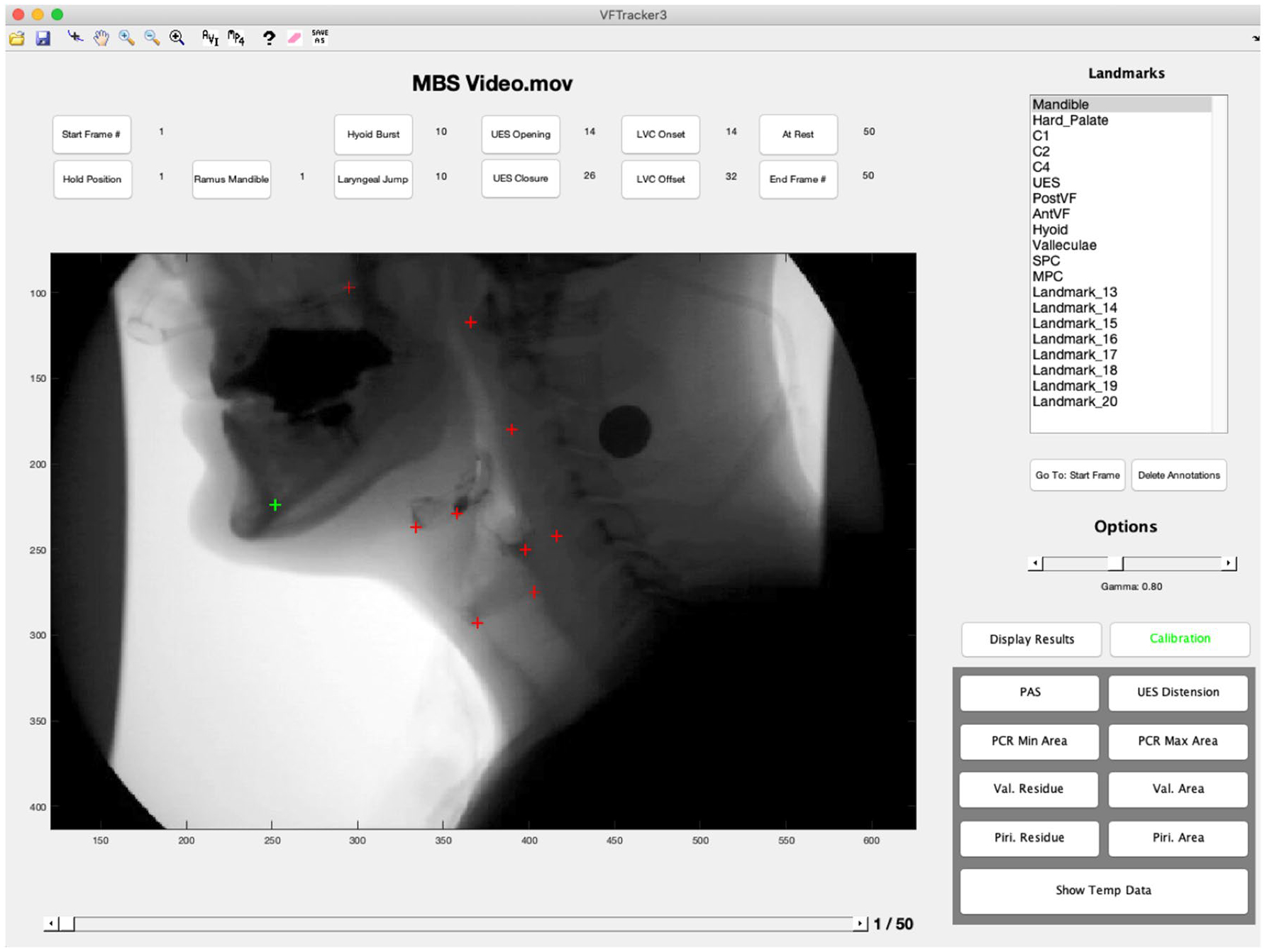Save with the floppy disk icon
The height and width of the screenshot is (952, 1267).
click(43, 38)
